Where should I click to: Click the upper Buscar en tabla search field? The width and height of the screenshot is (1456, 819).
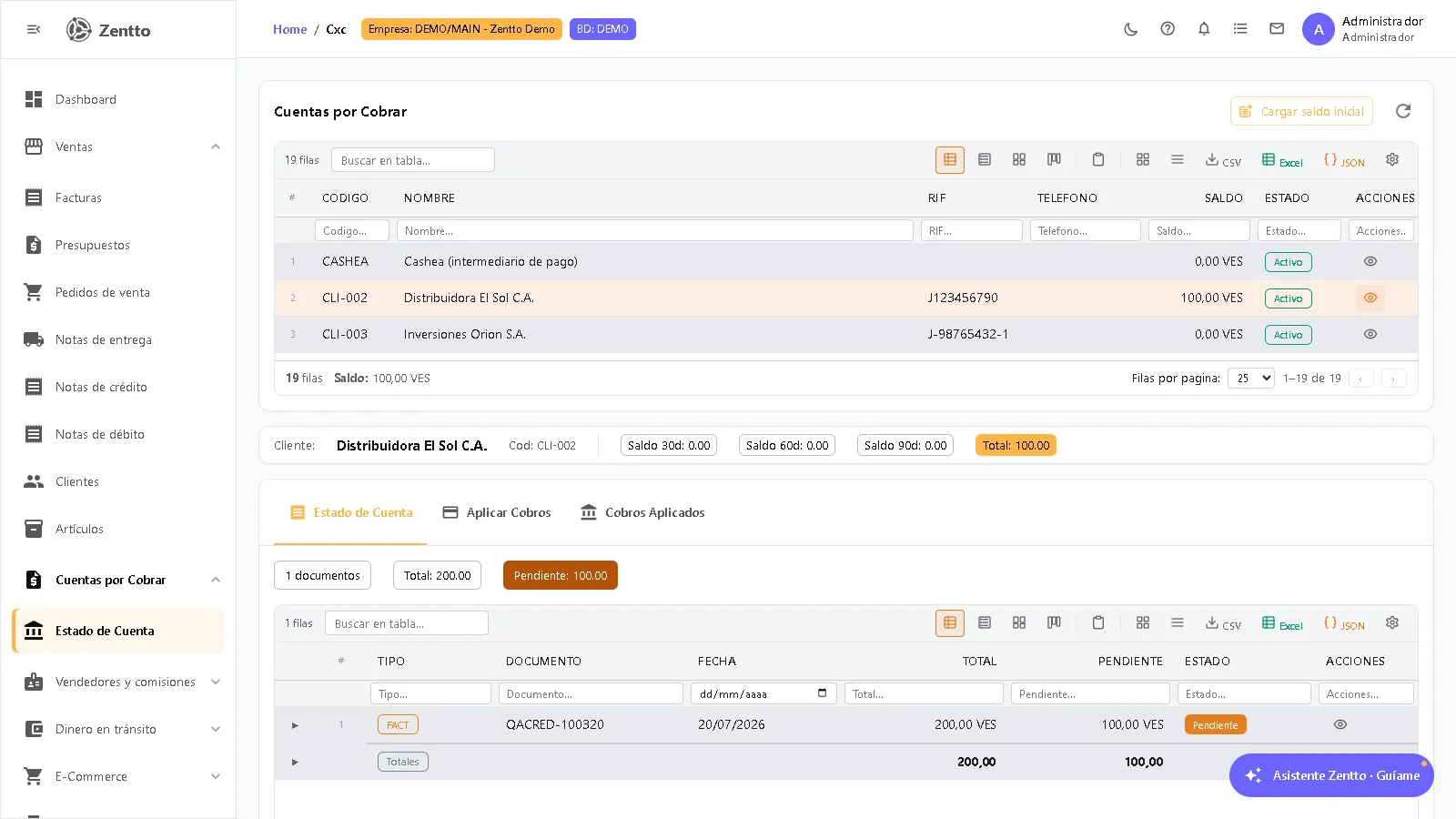tap(413, 160)
